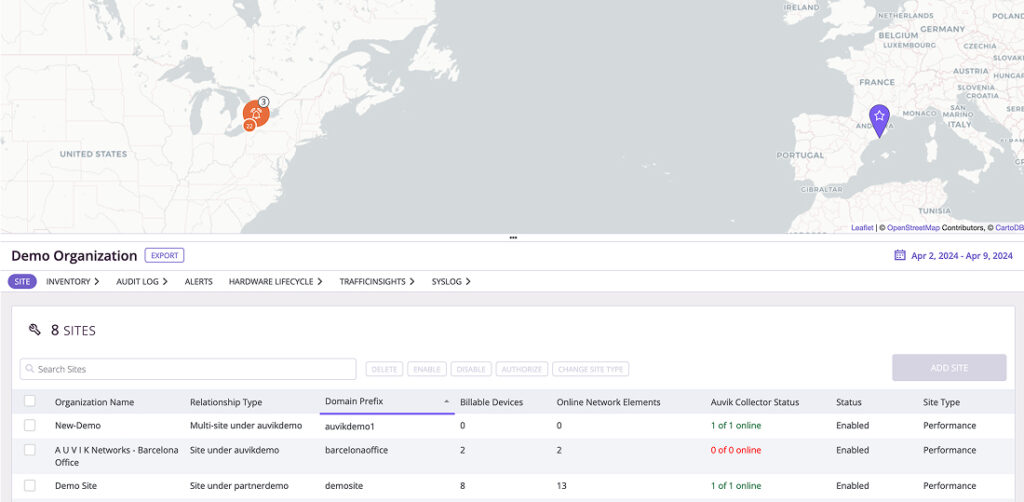Sort by Status column header
The height and width of the screenshot is (502, 1024).
[848, 402]
